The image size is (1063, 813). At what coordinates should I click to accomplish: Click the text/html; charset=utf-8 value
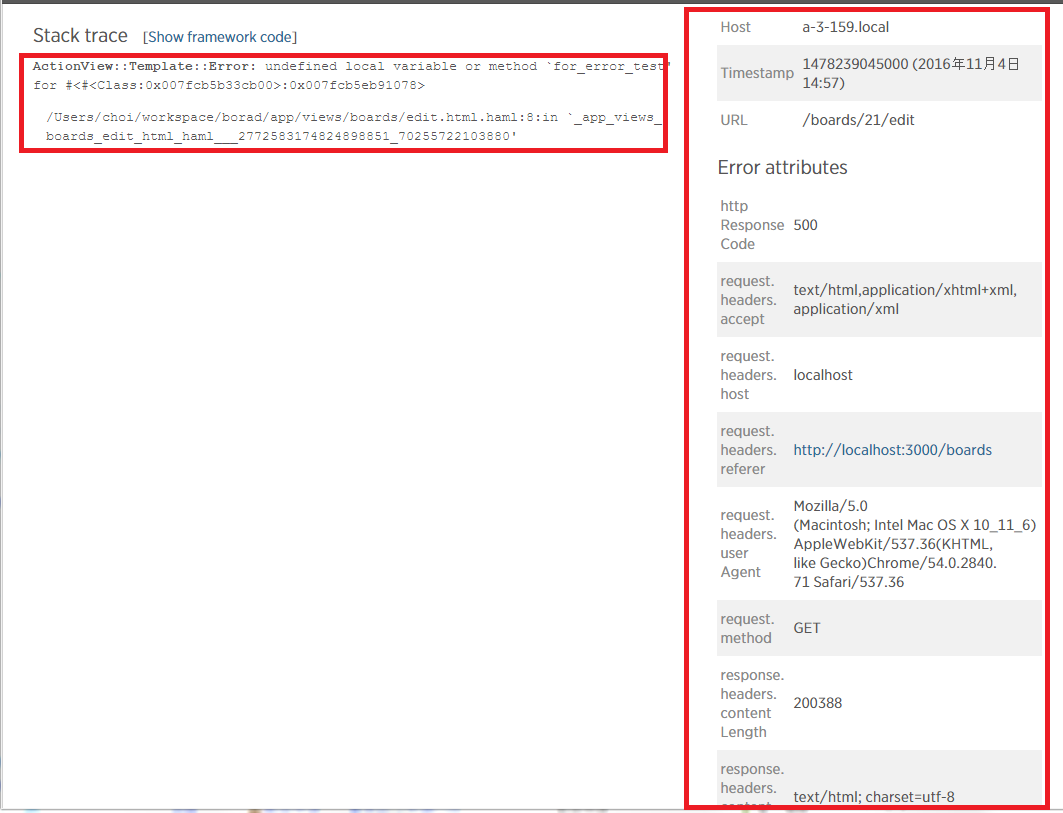(873, 797)
